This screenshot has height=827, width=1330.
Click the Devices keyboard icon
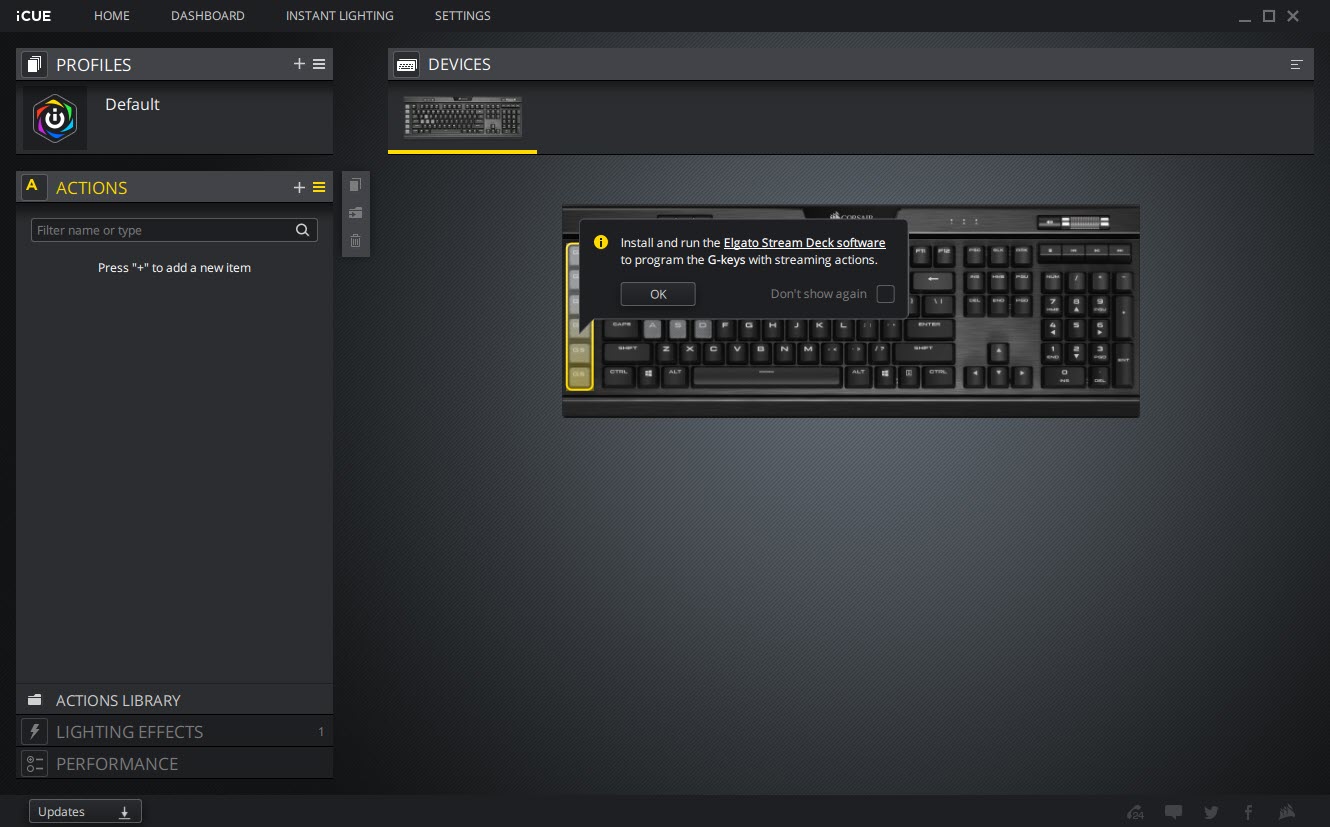[407, 64]
